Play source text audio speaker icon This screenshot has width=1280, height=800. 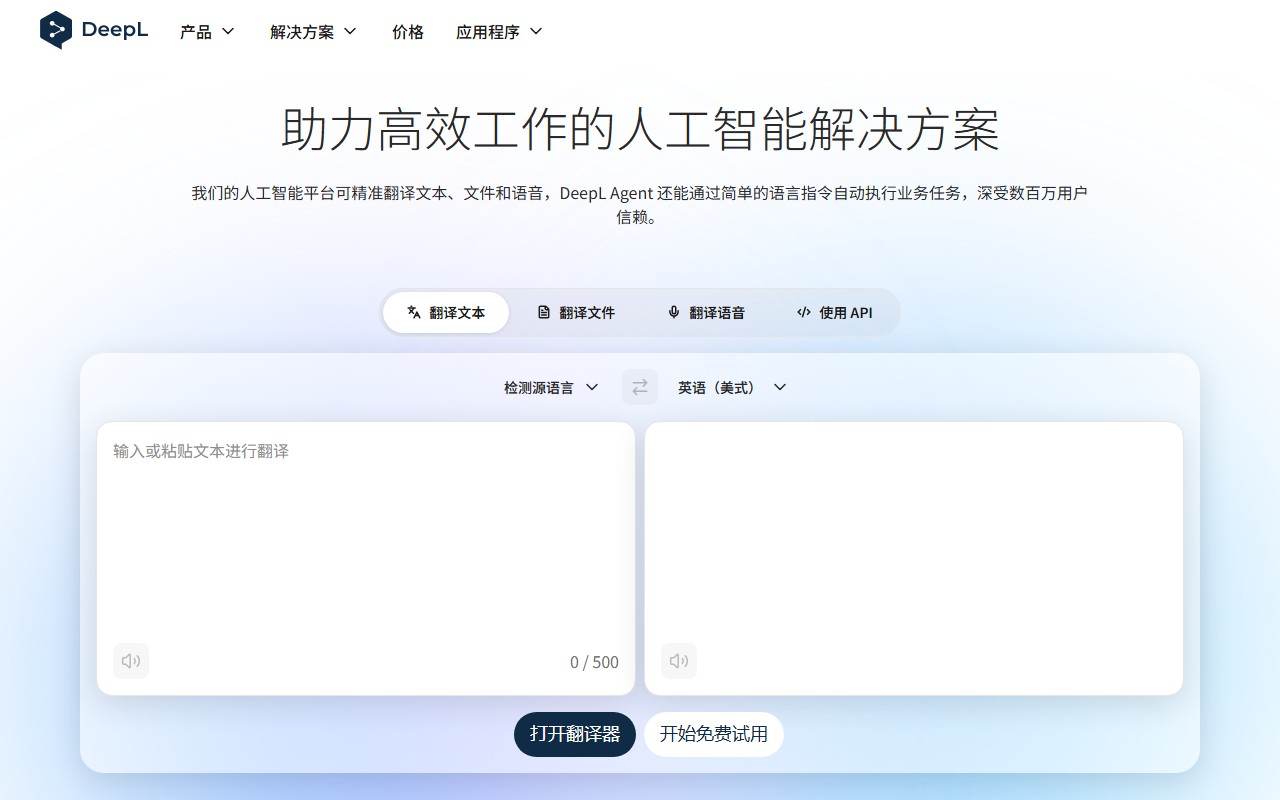pyautogui.click(x=131, y=661)
